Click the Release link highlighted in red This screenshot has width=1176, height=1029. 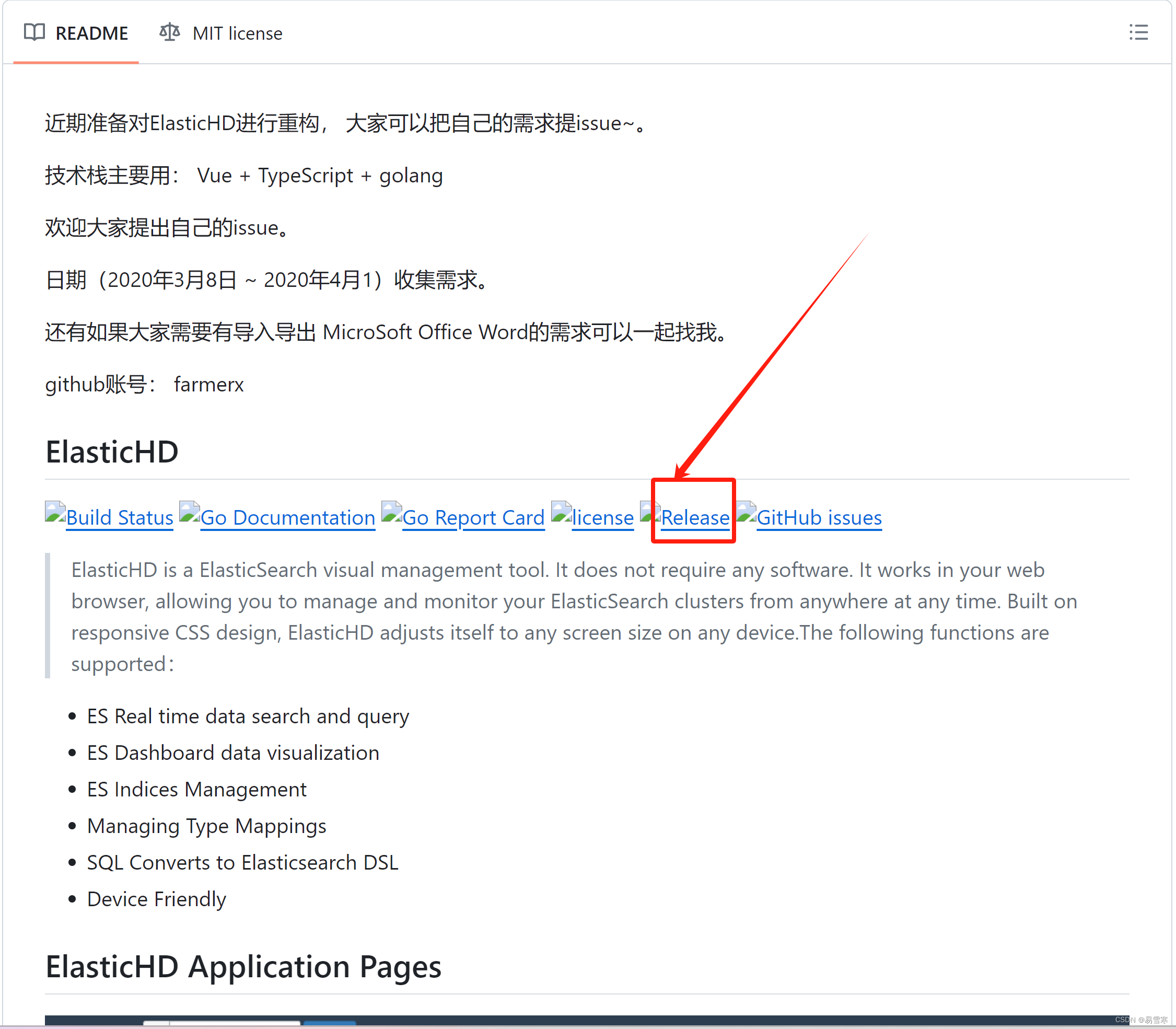tap(694, 517)
